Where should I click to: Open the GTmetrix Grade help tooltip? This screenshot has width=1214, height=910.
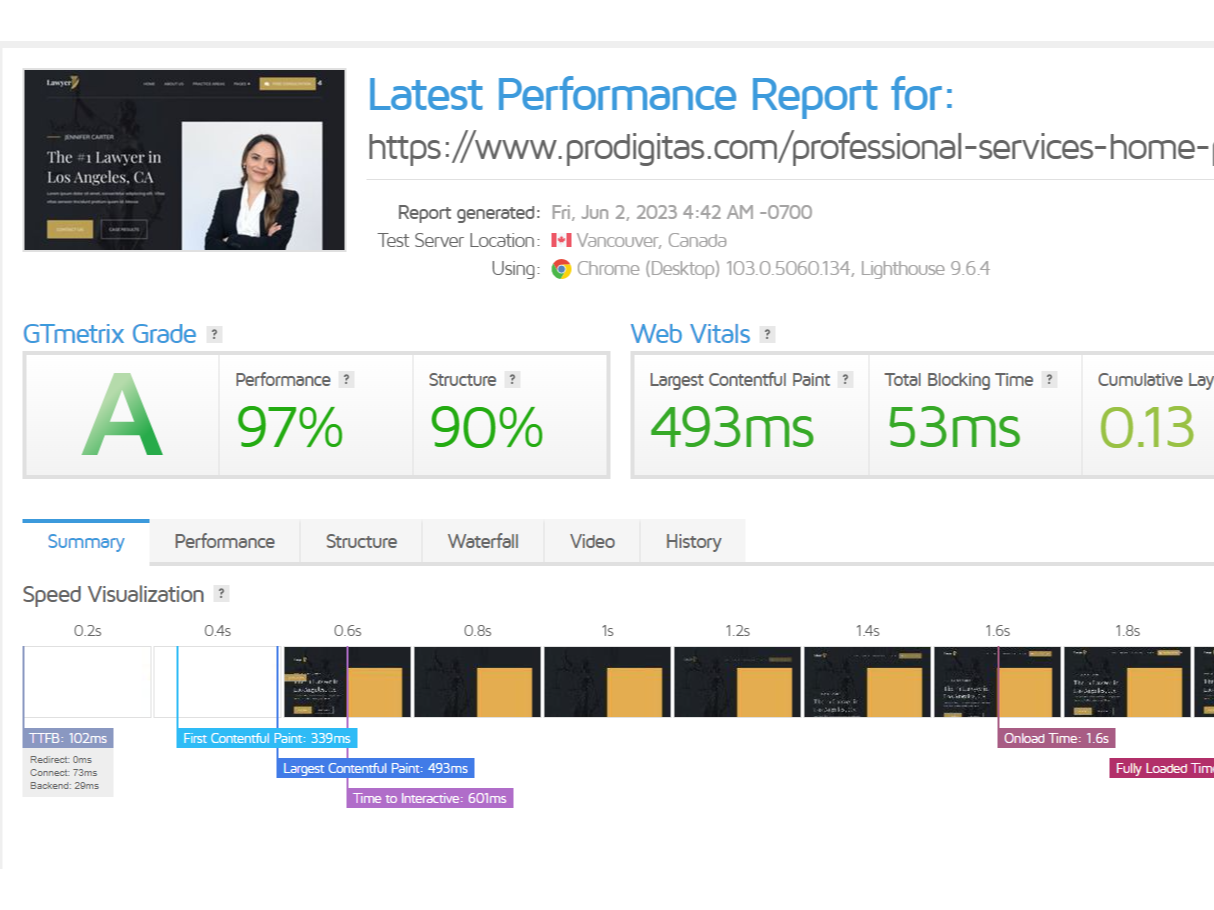click(215, 334)
